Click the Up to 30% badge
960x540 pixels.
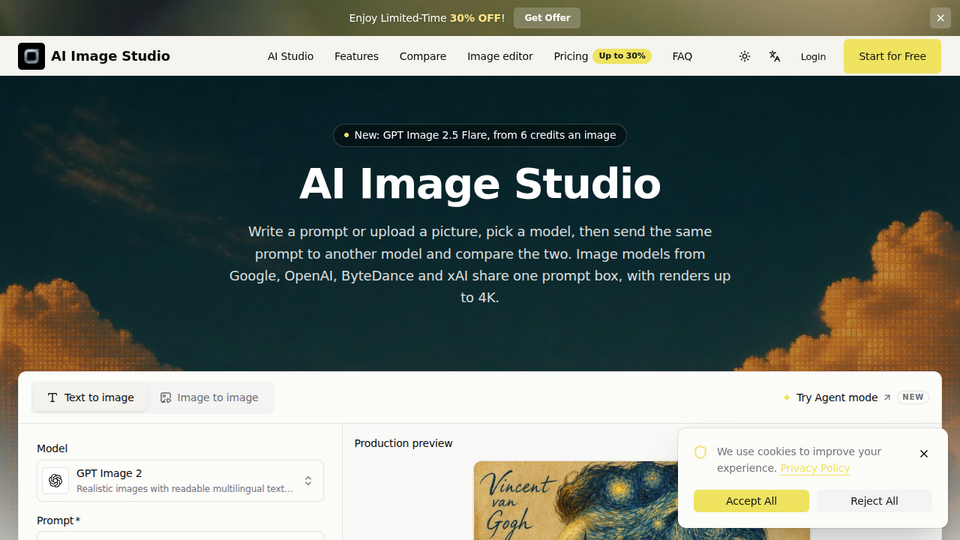[x=621, y=56]
